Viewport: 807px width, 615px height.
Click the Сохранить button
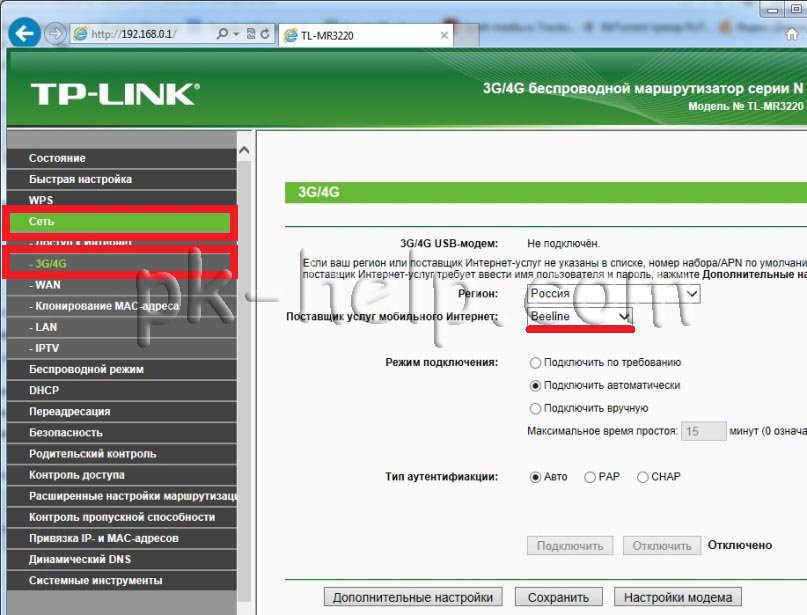coord(558,597)
